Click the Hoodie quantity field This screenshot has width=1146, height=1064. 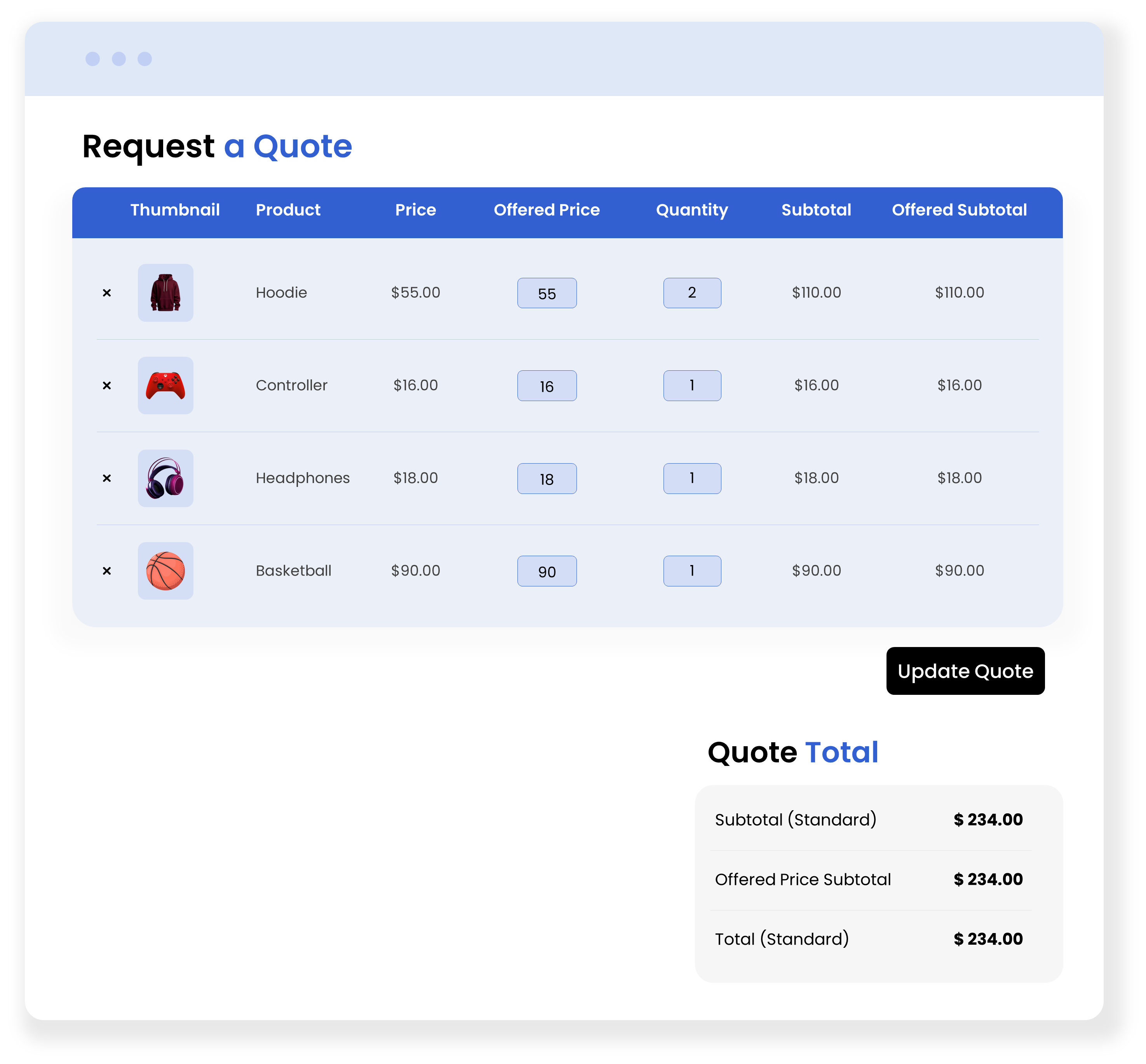691,293
